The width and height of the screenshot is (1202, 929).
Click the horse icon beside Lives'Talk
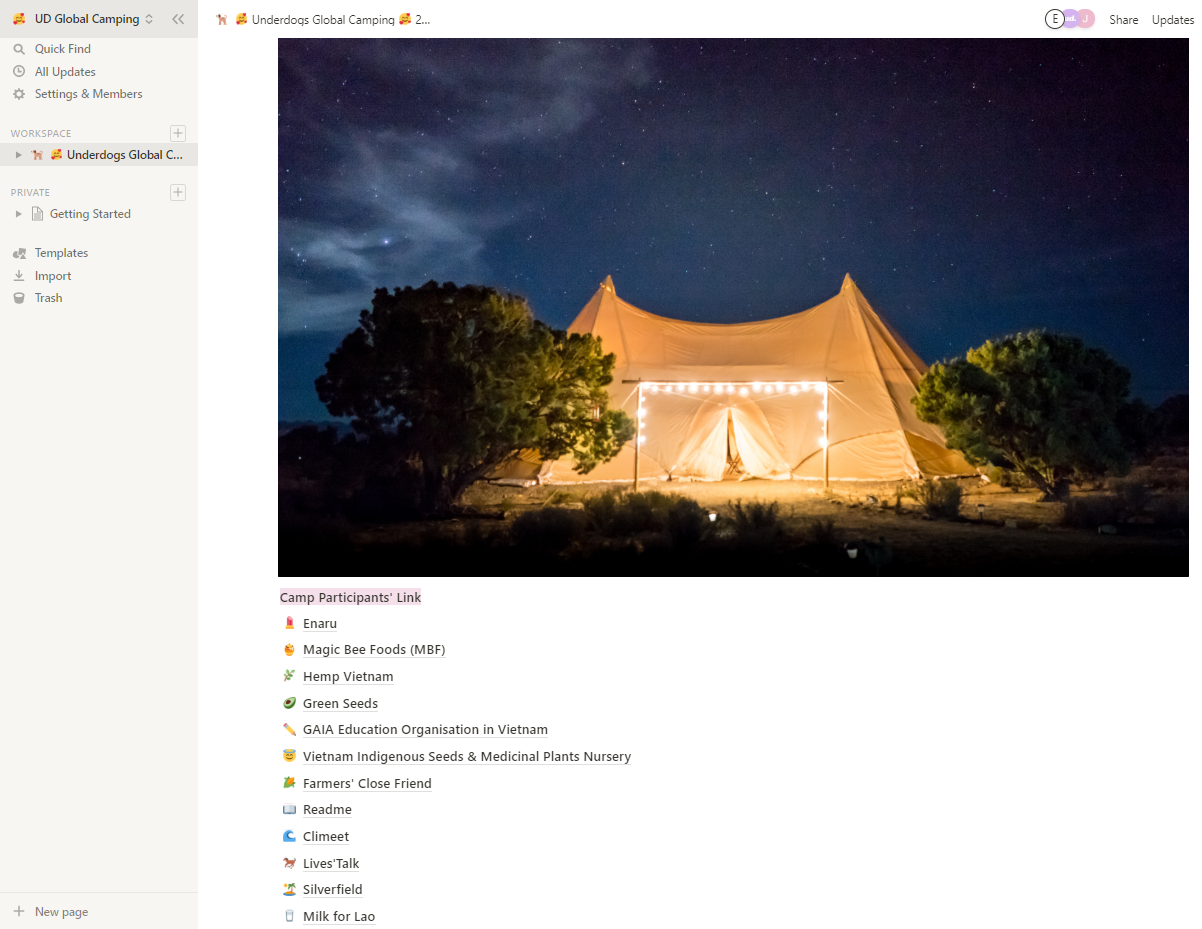289,864
